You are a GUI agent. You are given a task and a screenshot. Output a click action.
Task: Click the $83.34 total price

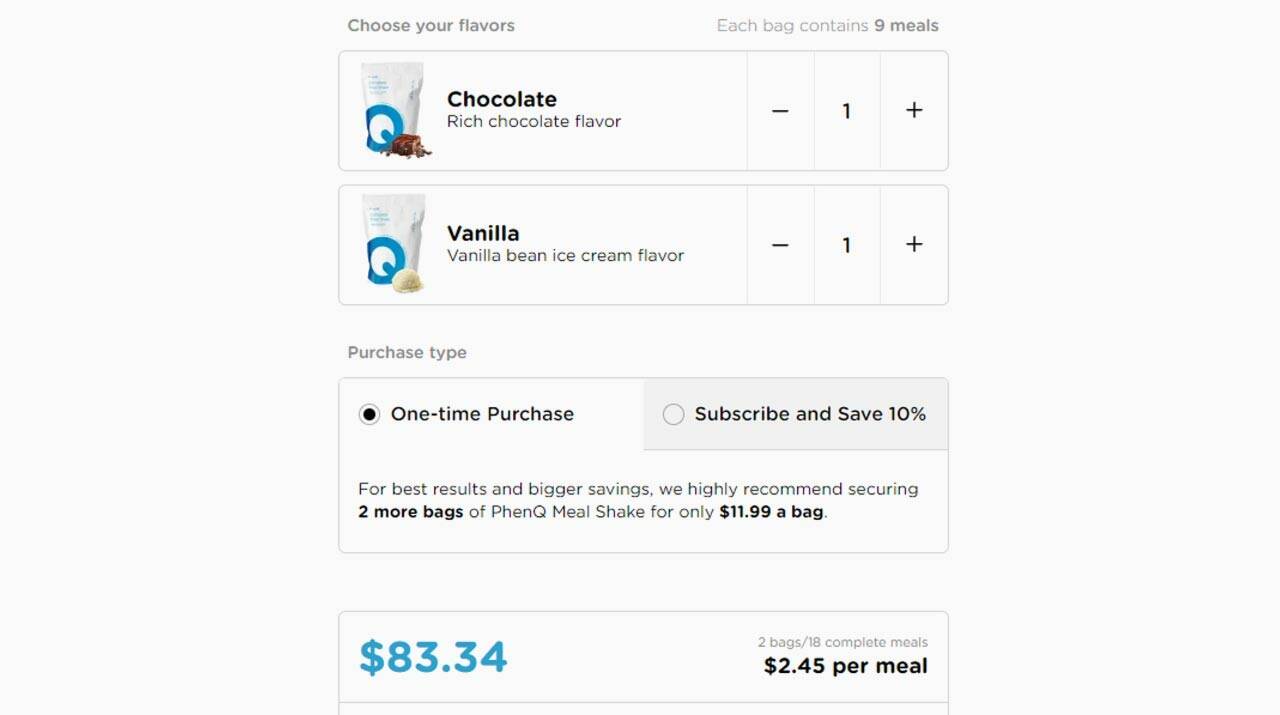click(433, 657)
